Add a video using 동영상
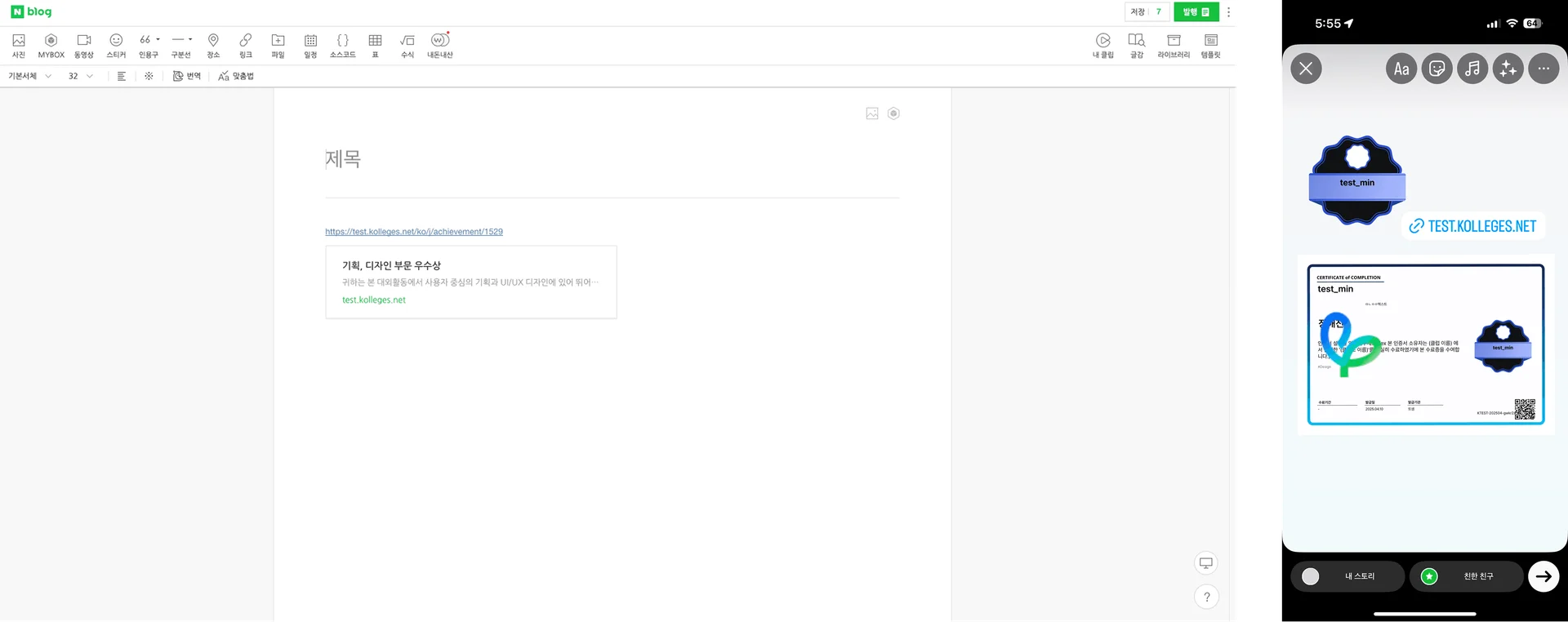Screen dimensions: 1568x622 click(x=84, y=46)
